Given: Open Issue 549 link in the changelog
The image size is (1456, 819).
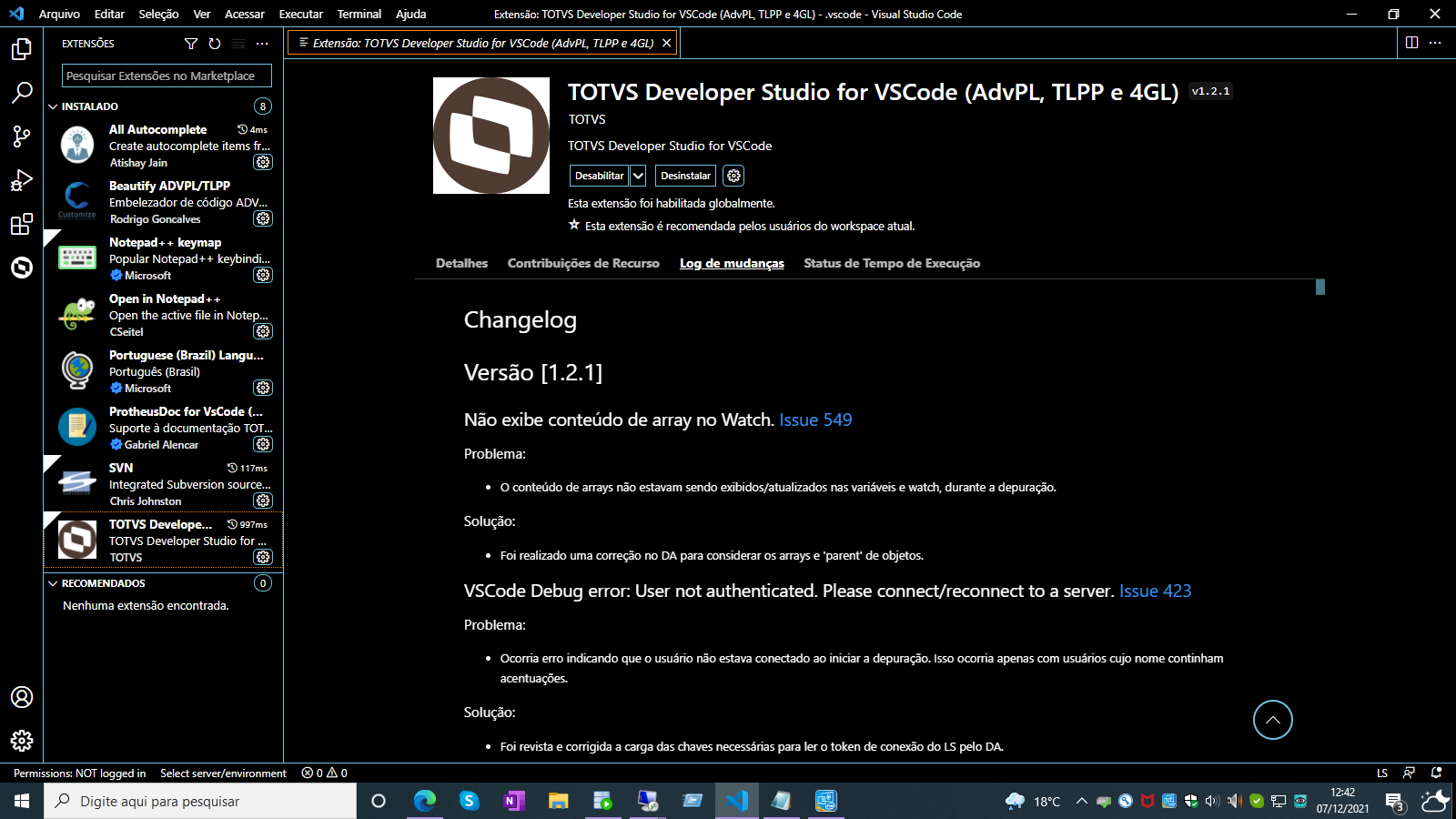Looking at the screenshot, I should click(814, 420).
